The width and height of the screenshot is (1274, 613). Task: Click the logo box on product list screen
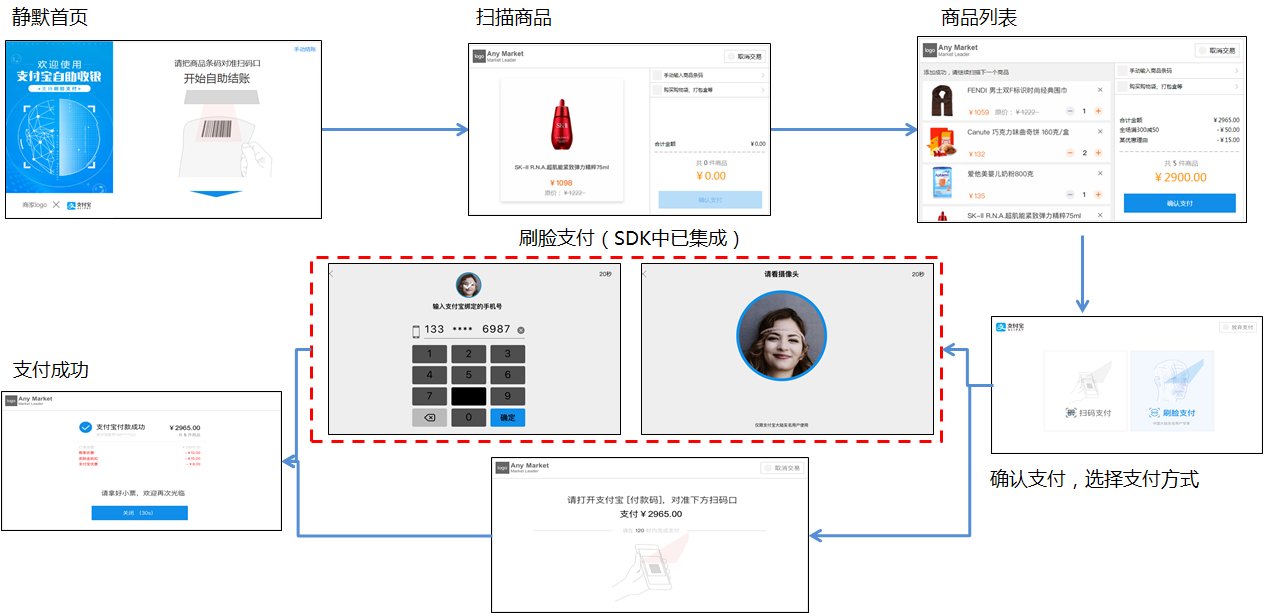pyautogui.click(x=929, y=50)
